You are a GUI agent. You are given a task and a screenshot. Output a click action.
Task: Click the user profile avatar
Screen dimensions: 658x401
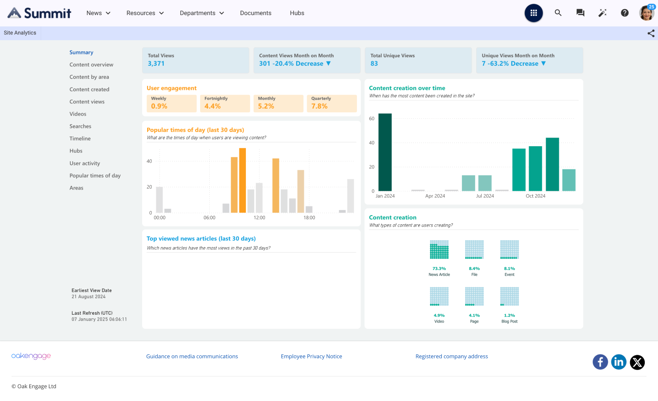647,13
